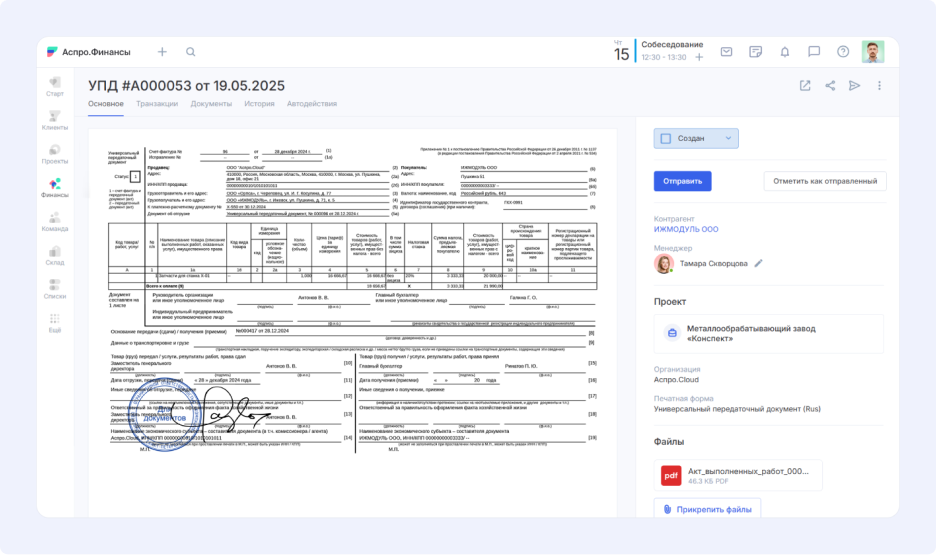Add event with plus next to Собеседование
This screenshot has width=936, height=555.
pyautogui.click(x=699, y=57)
